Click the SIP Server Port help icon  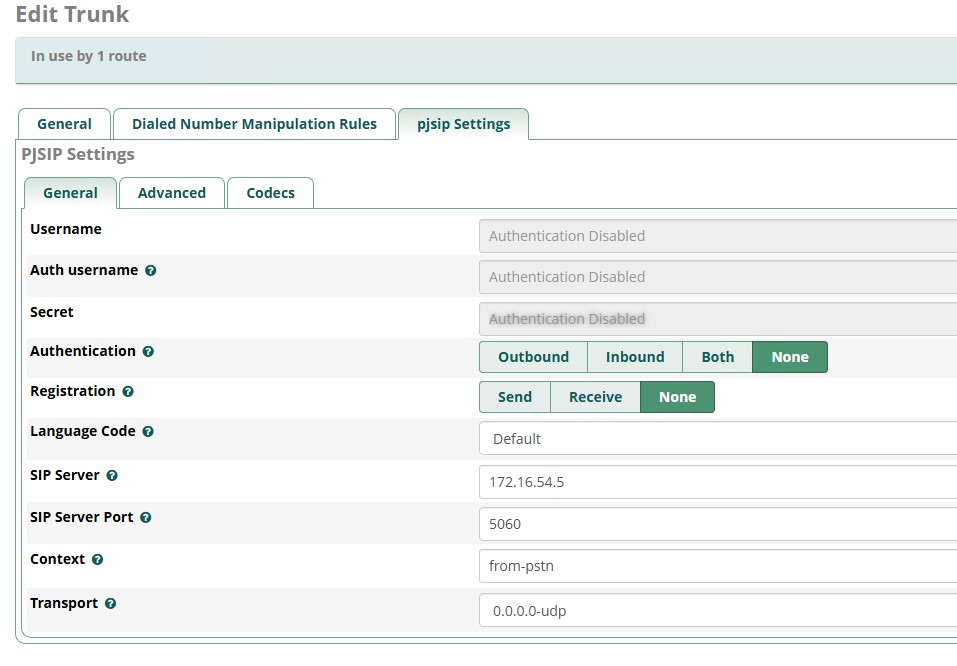coord(146,518)
